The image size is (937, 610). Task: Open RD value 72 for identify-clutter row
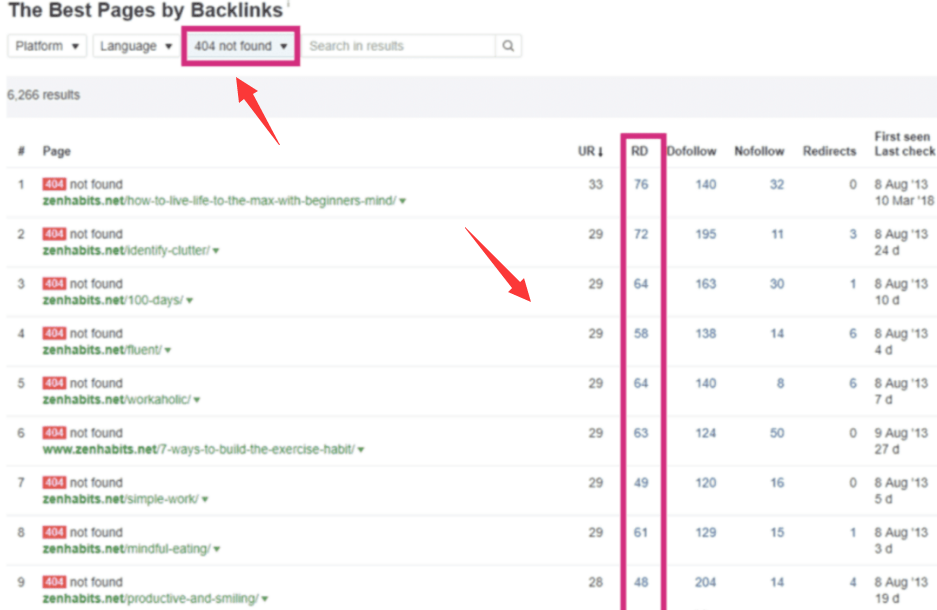641,234
